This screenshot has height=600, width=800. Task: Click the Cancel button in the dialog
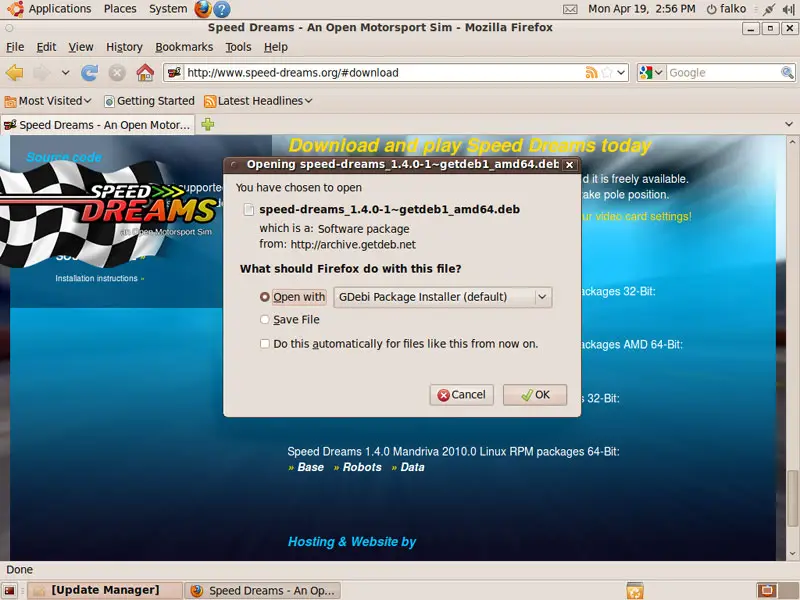point(461,395)
